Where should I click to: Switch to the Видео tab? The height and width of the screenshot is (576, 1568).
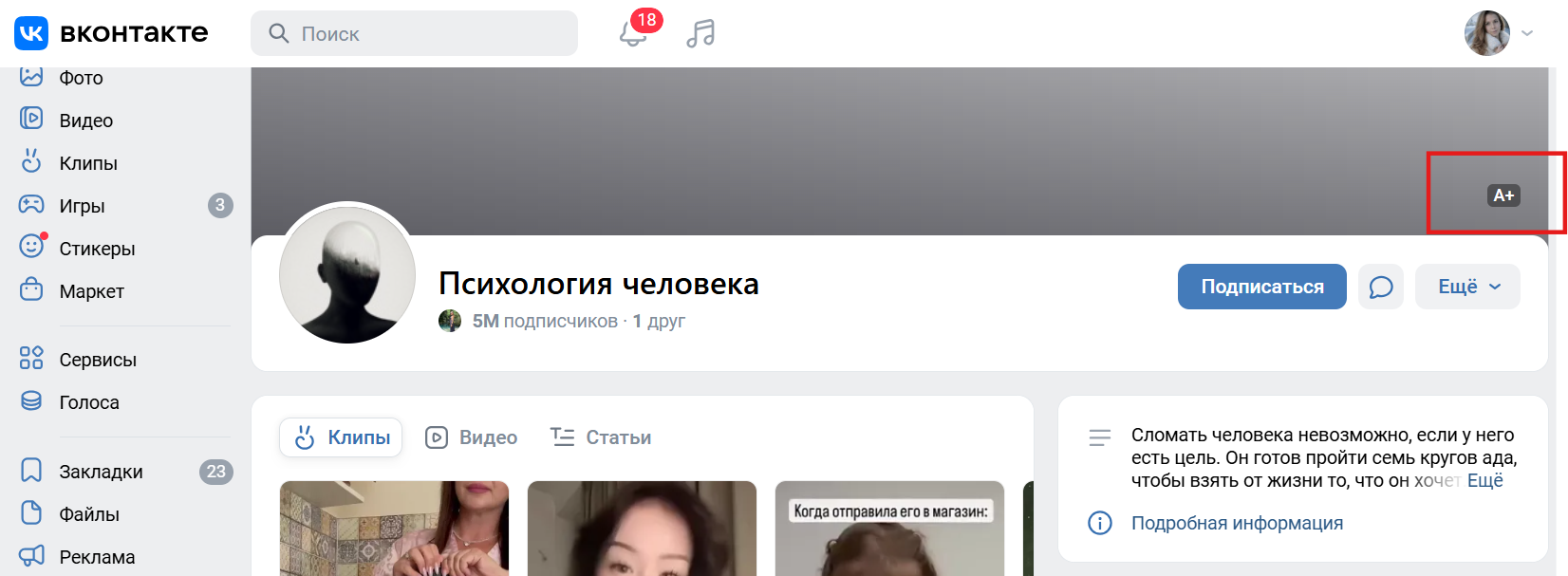pos(472,437)
